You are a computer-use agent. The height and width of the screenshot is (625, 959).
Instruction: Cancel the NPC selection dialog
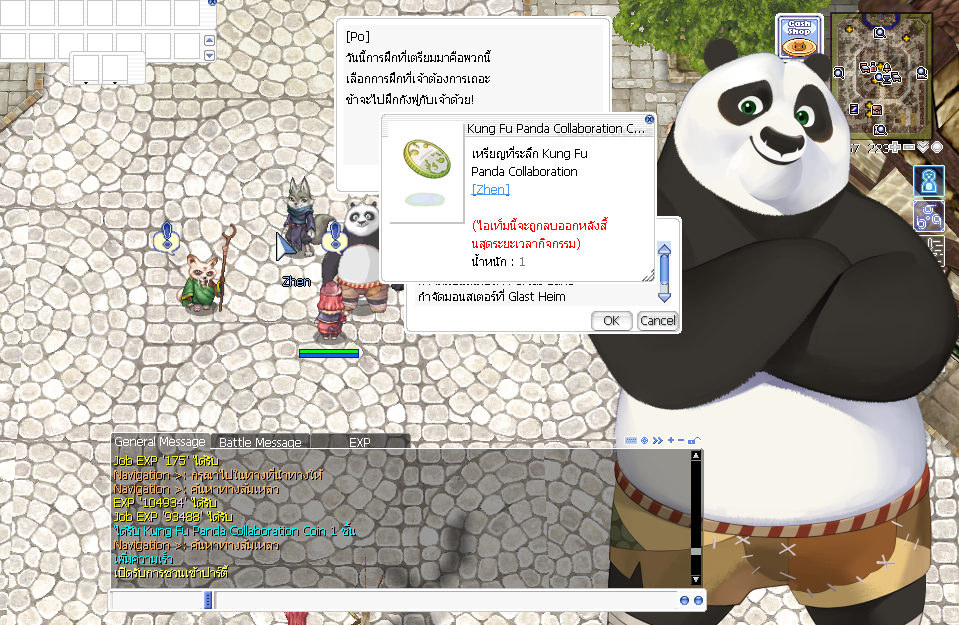tap(657, 320)
